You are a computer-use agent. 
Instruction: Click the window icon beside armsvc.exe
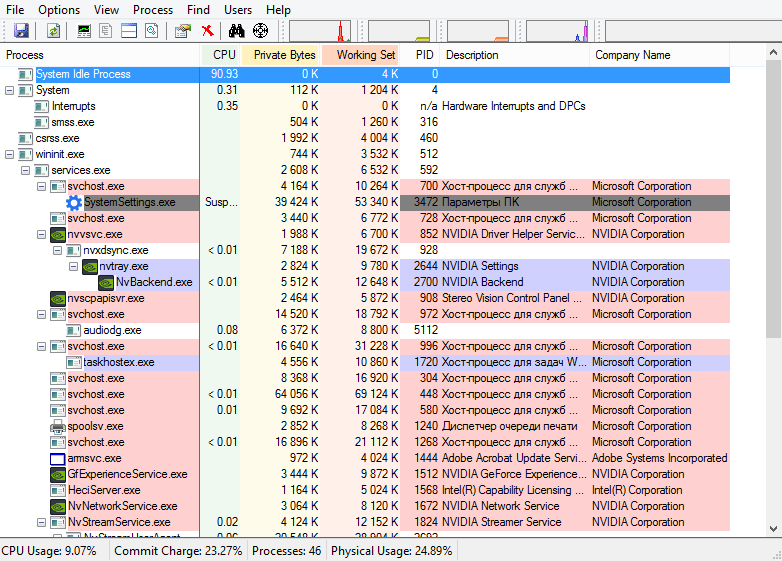58,458
